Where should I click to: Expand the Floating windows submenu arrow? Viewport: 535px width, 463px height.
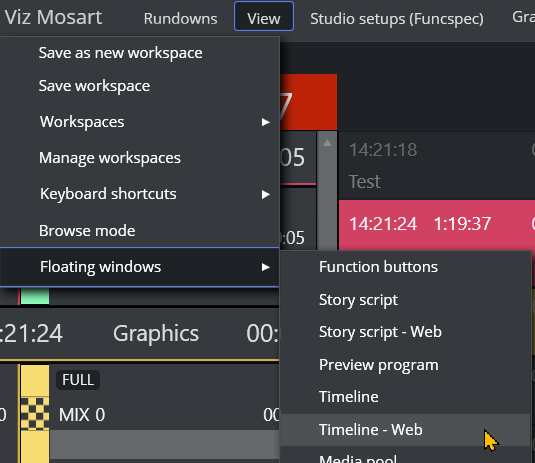click(x=265, y=267)
